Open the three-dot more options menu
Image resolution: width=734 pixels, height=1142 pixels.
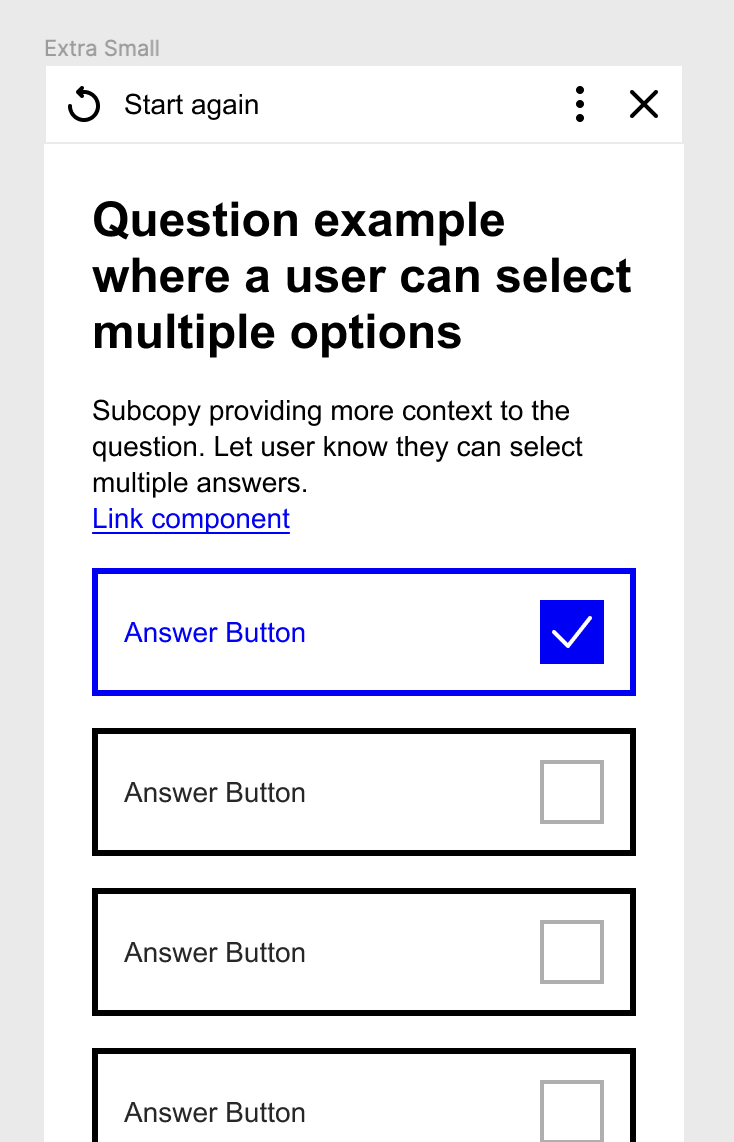pos(580,104)
